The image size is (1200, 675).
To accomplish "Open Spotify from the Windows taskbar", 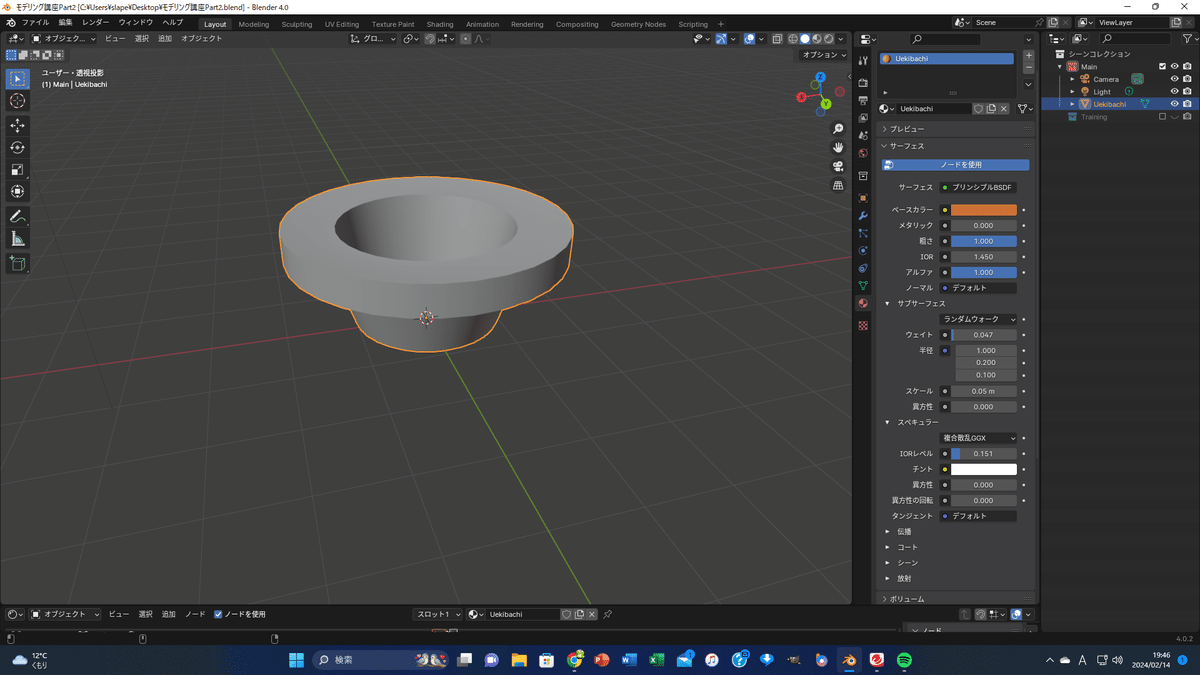I will [904, 660].
